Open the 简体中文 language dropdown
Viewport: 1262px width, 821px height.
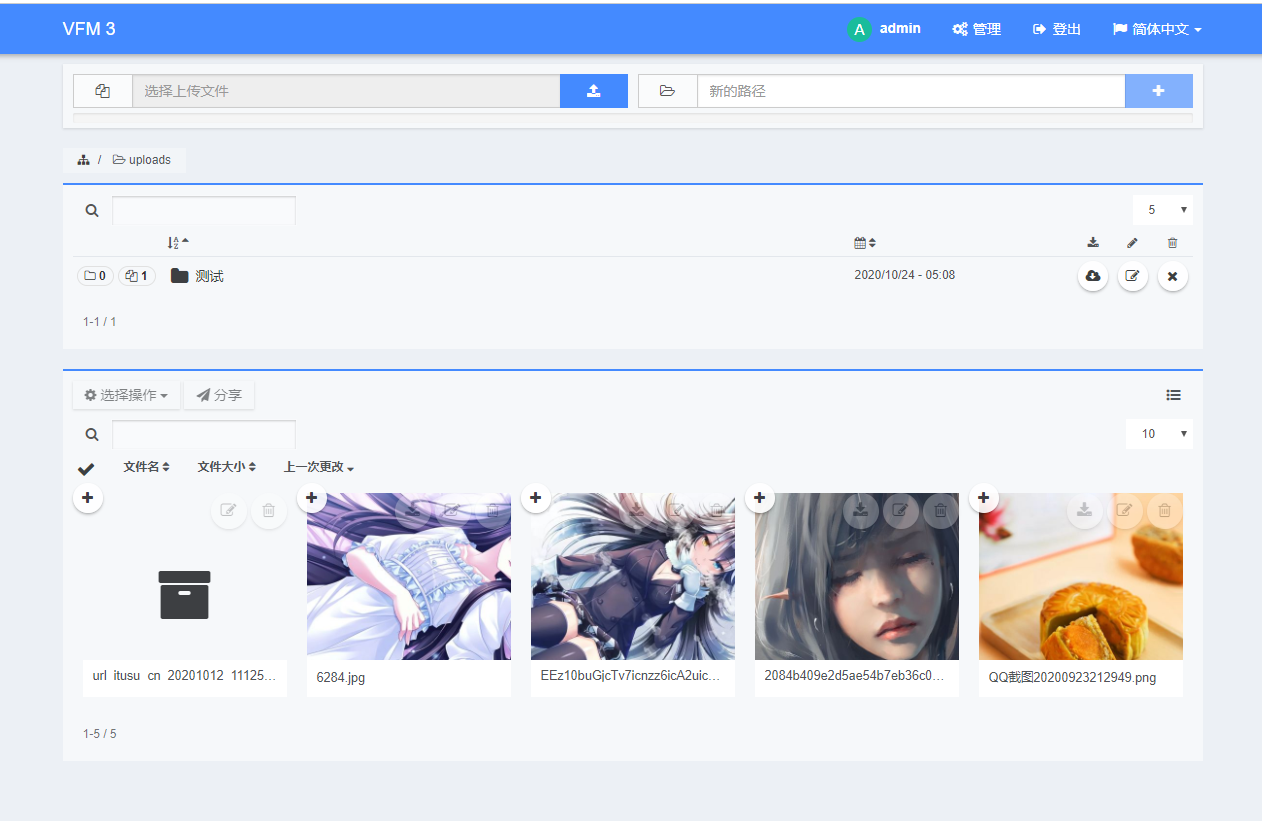click(x=1157, y=29)
